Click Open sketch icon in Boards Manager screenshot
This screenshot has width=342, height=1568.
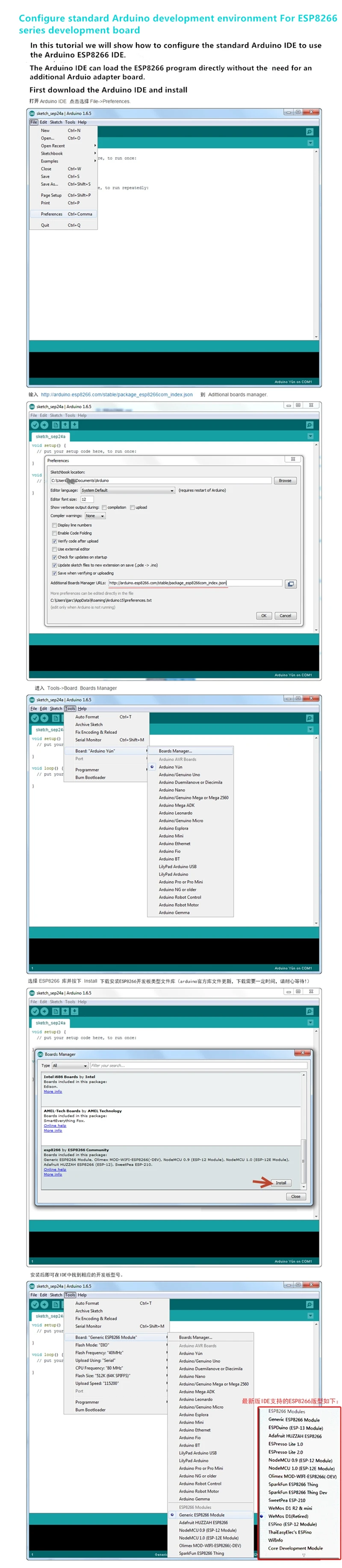[65, 1011]
